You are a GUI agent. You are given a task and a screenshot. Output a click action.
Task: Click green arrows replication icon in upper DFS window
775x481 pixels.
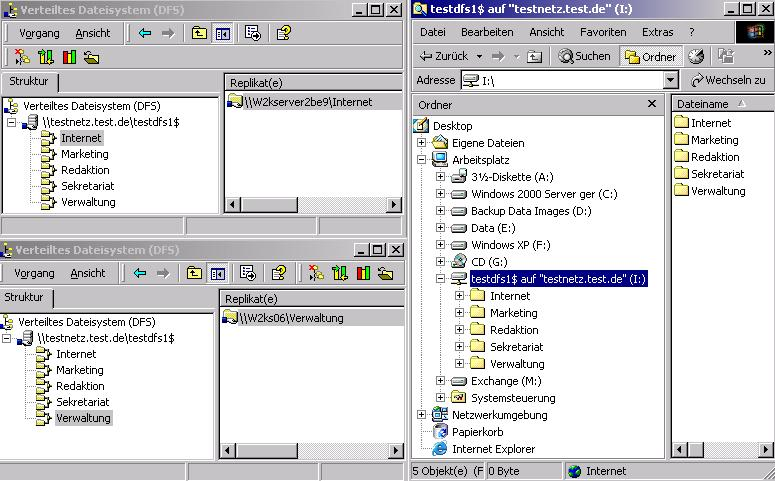(x=45, y=57)
